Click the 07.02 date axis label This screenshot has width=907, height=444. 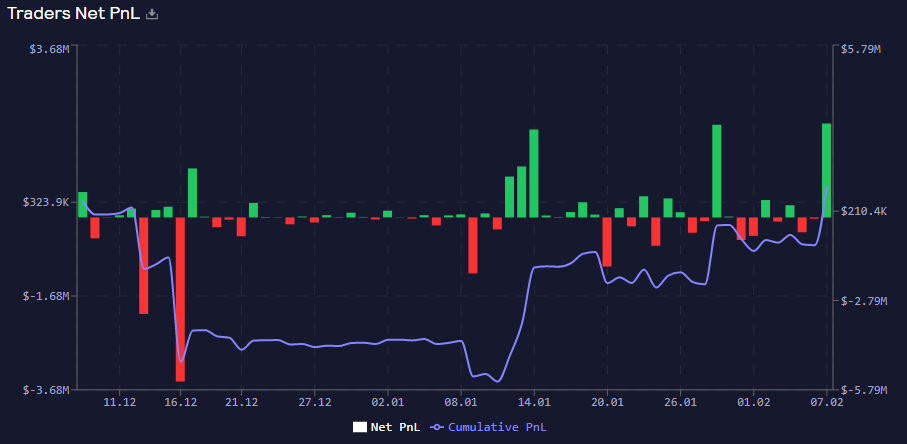tap(827, 401)
